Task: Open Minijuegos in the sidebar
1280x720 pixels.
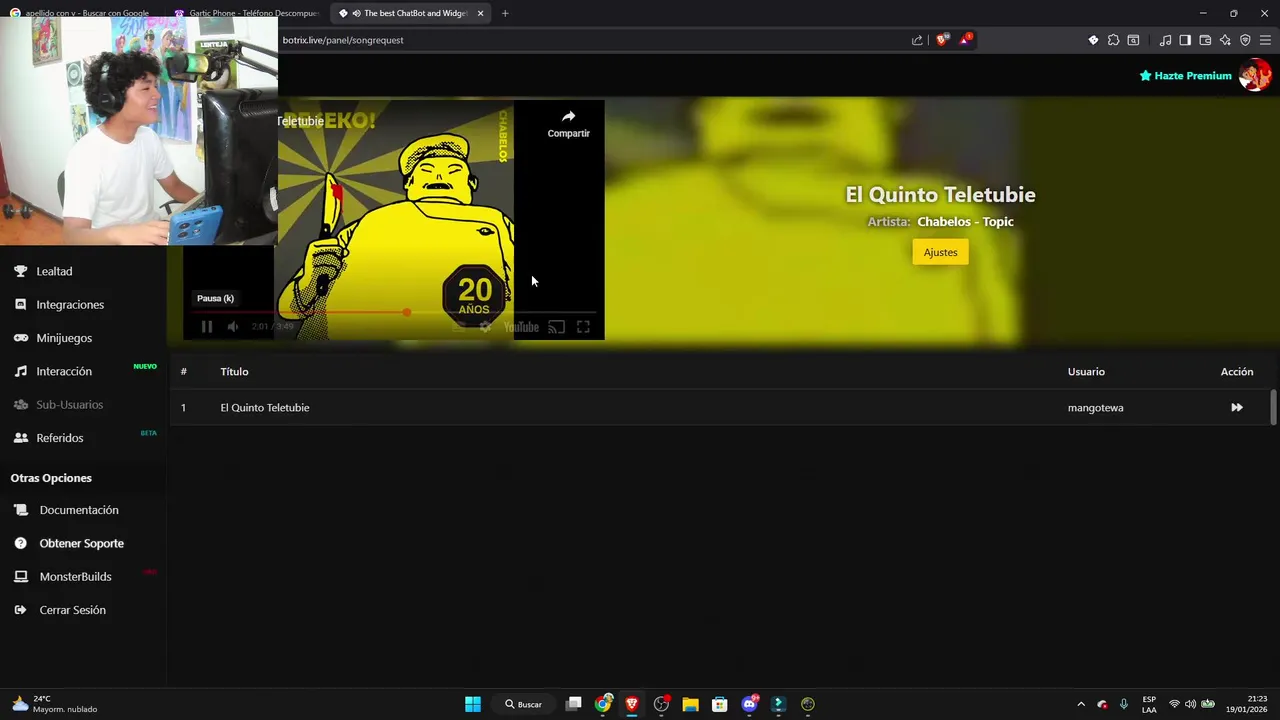Action: coord(64,338)
